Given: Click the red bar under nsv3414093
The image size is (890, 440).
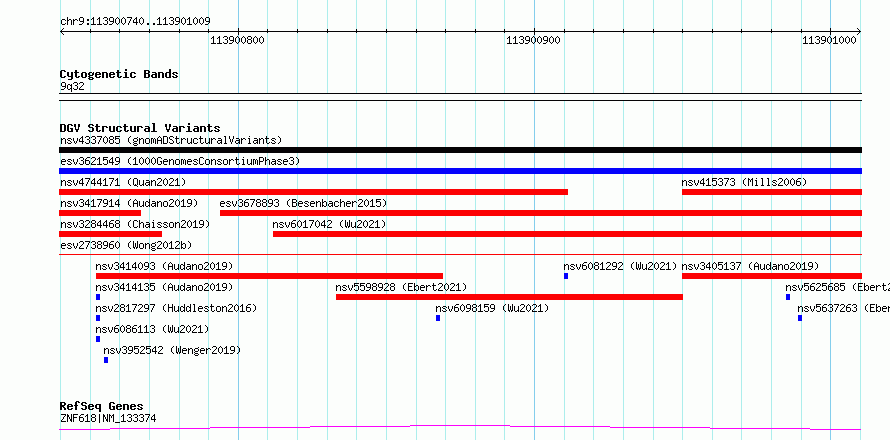Looking at the screenshot, I should 270,276.
